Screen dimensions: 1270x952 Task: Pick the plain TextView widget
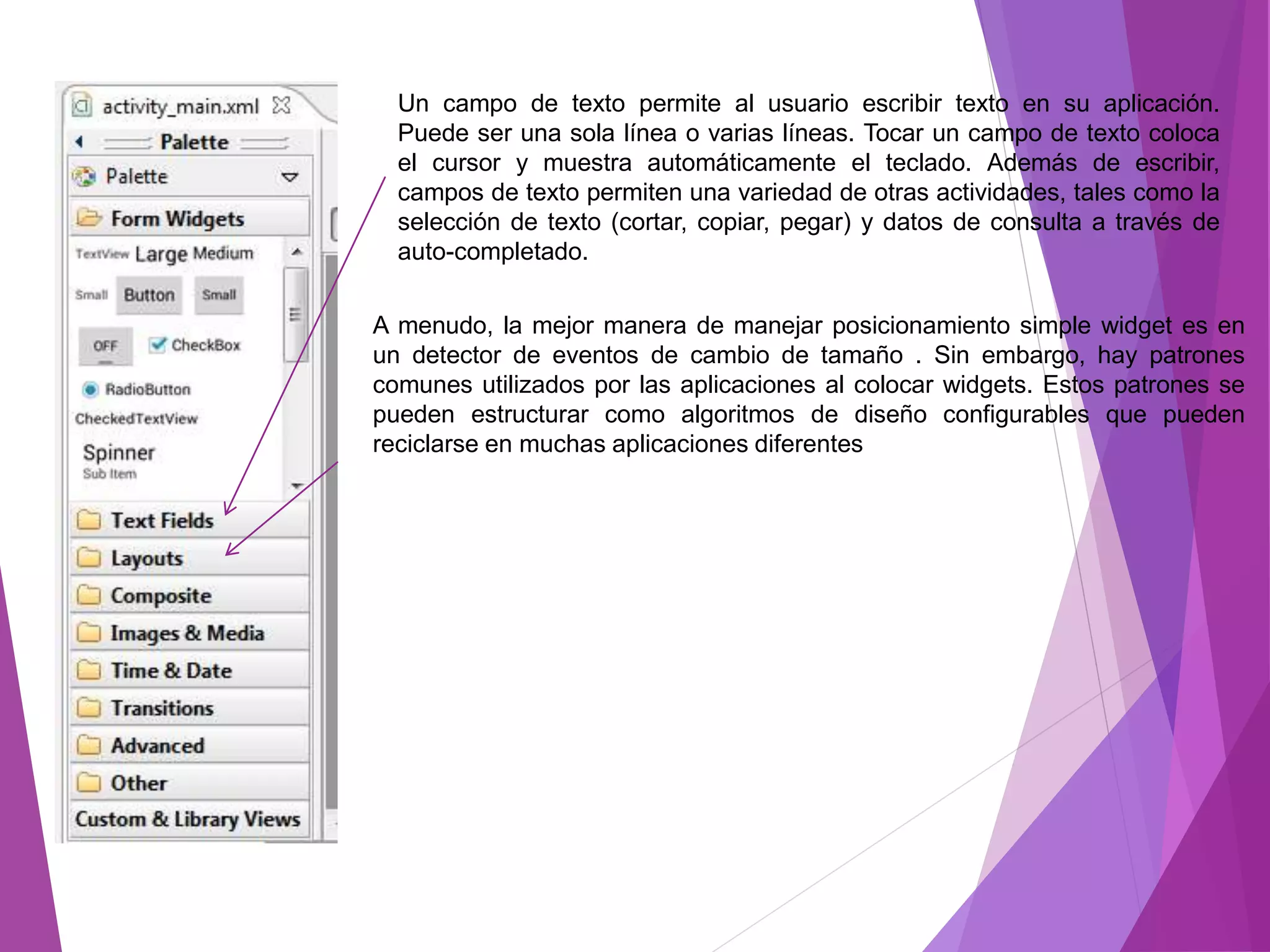(x=102, y=254)
